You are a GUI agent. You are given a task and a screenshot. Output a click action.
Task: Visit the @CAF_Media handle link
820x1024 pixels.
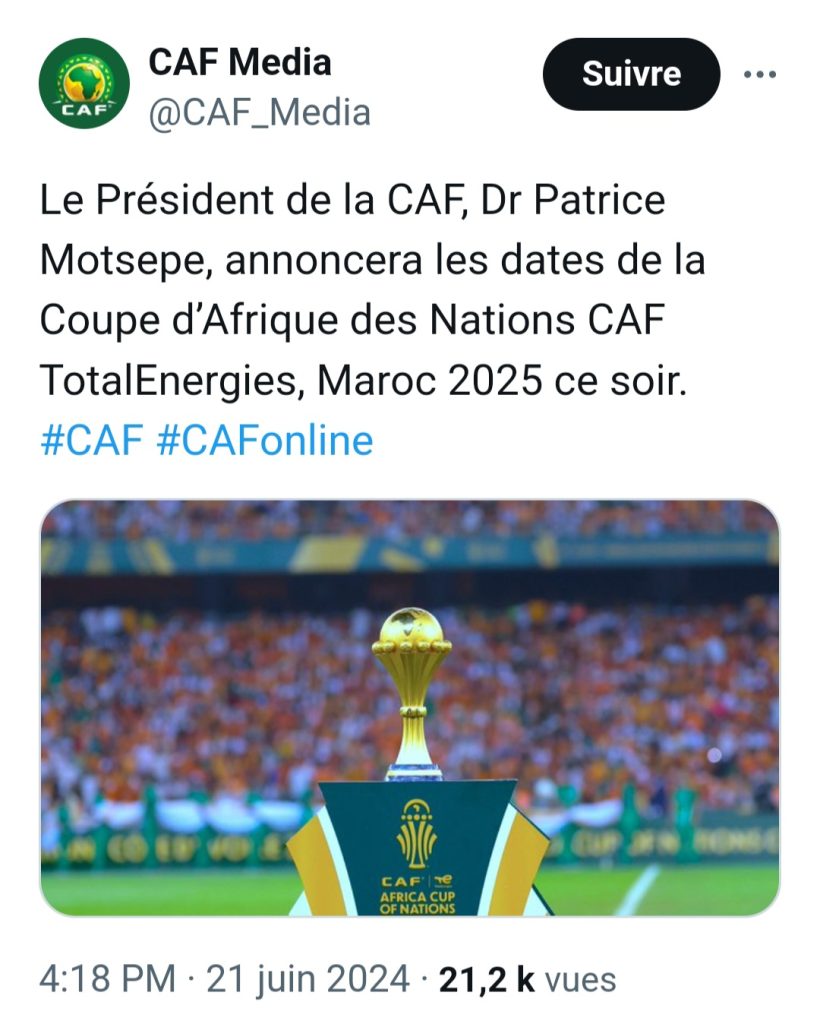(x=260, y=112)
